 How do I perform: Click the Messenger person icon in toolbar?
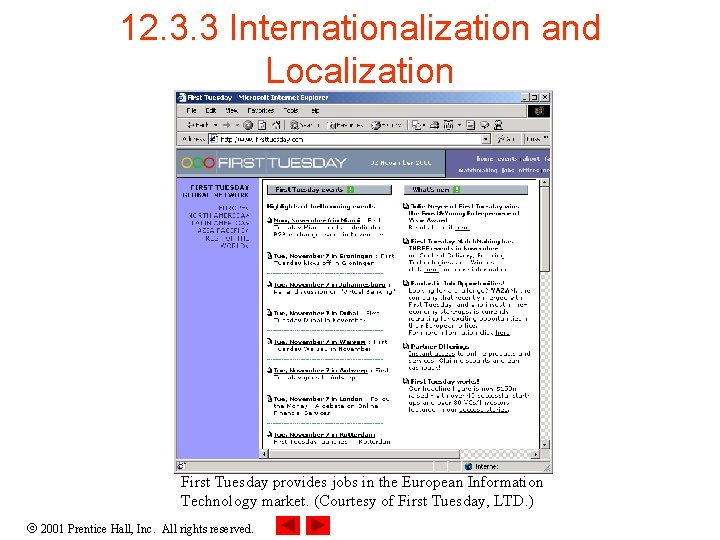(x=498, y=125)
